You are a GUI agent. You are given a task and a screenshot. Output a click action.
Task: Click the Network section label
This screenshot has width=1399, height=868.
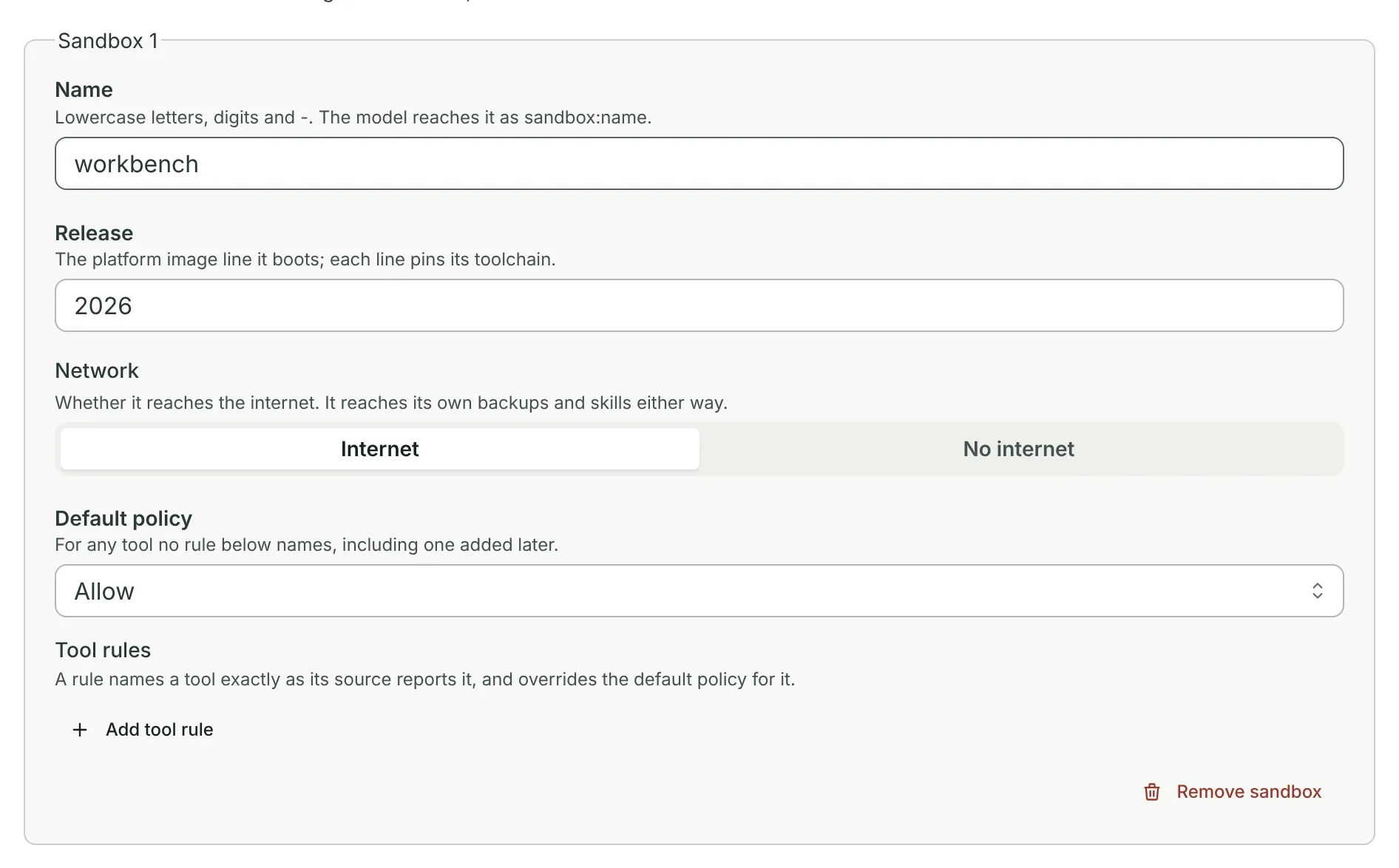point(97,370)
